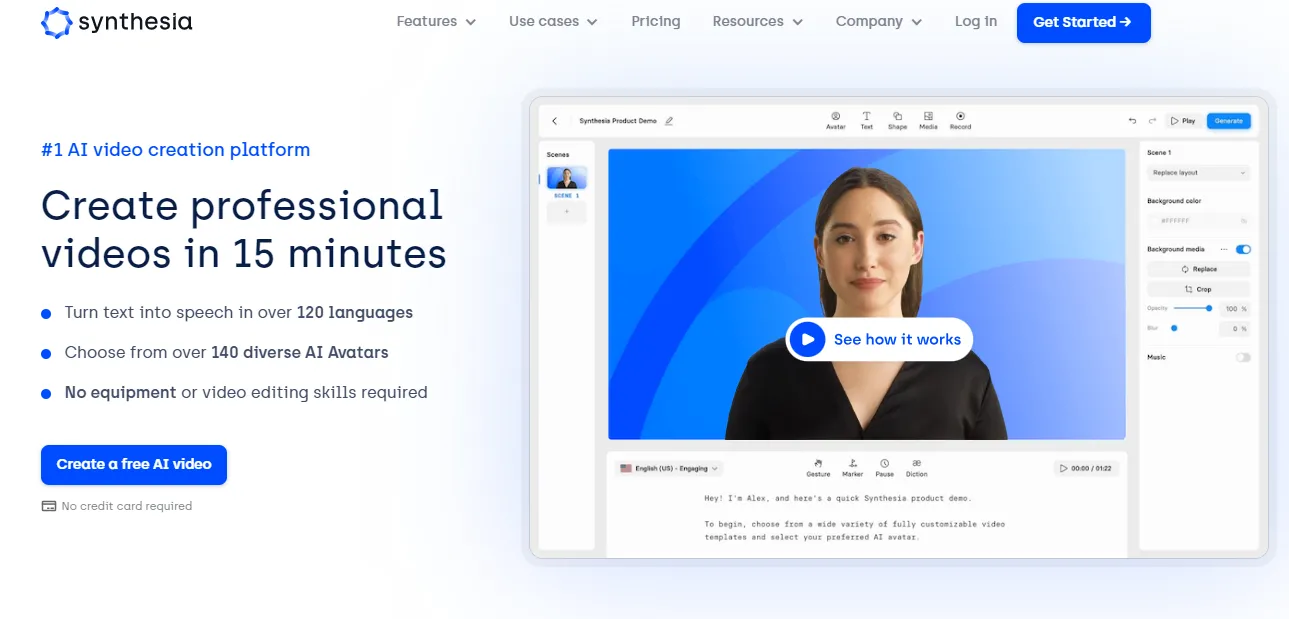This screenshot has height=619, width=1289.
Task: Go back using the editor's back arrow
Action: [x=555, y=121]
